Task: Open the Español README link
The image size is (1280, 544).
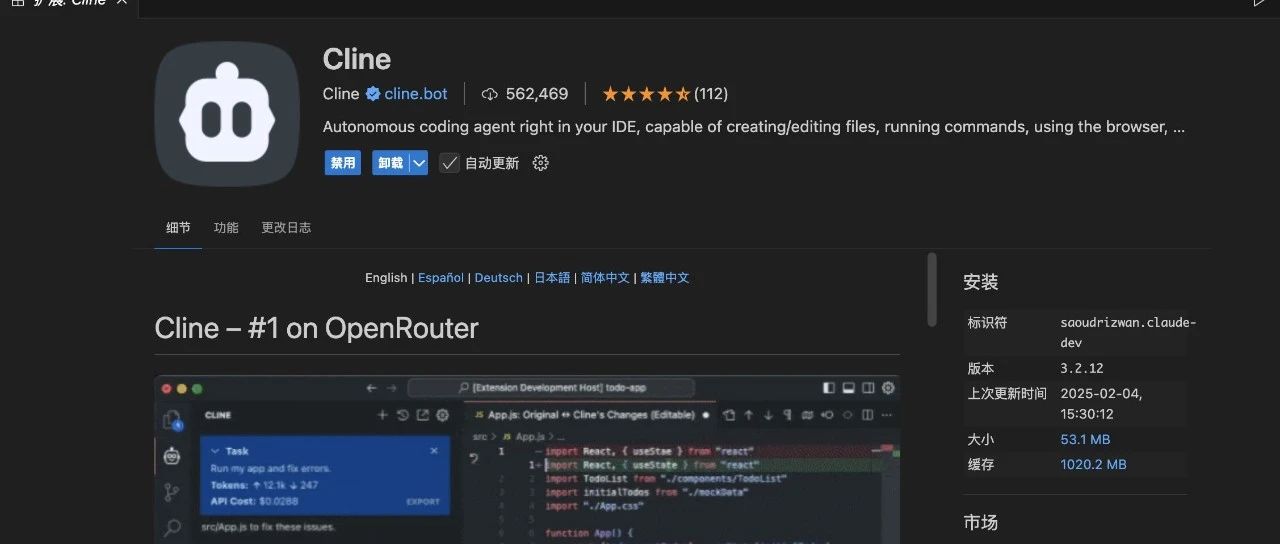Action: (441, 278)
